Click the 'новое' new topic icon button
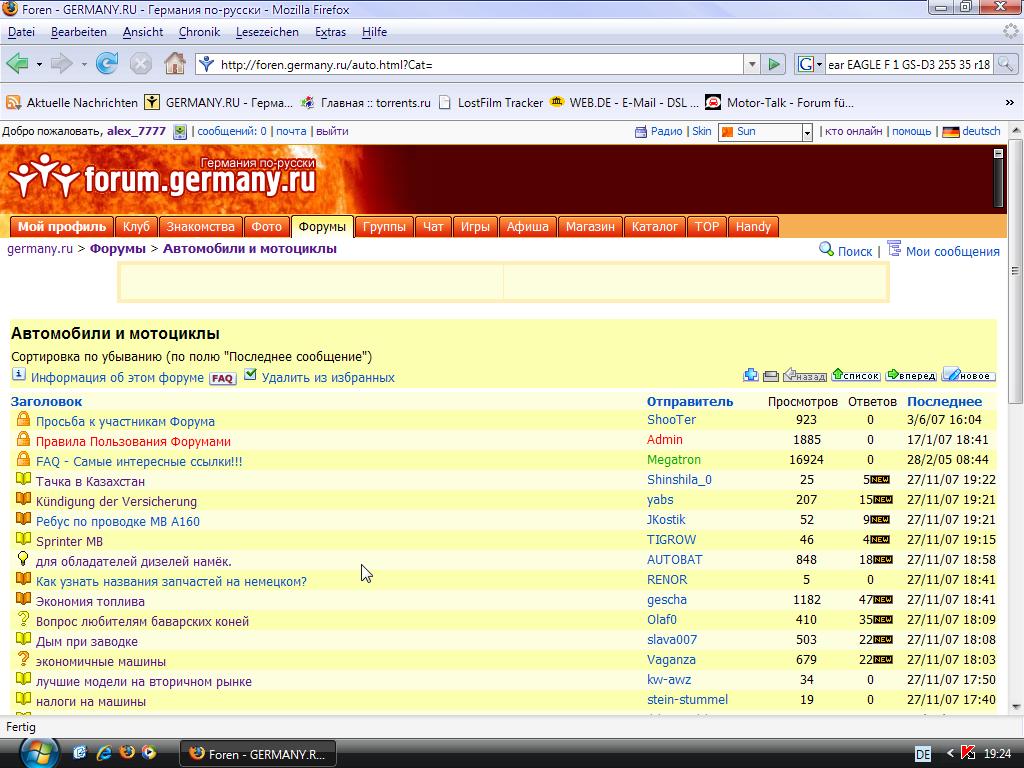1024x768 pixels. coord(968,375)
